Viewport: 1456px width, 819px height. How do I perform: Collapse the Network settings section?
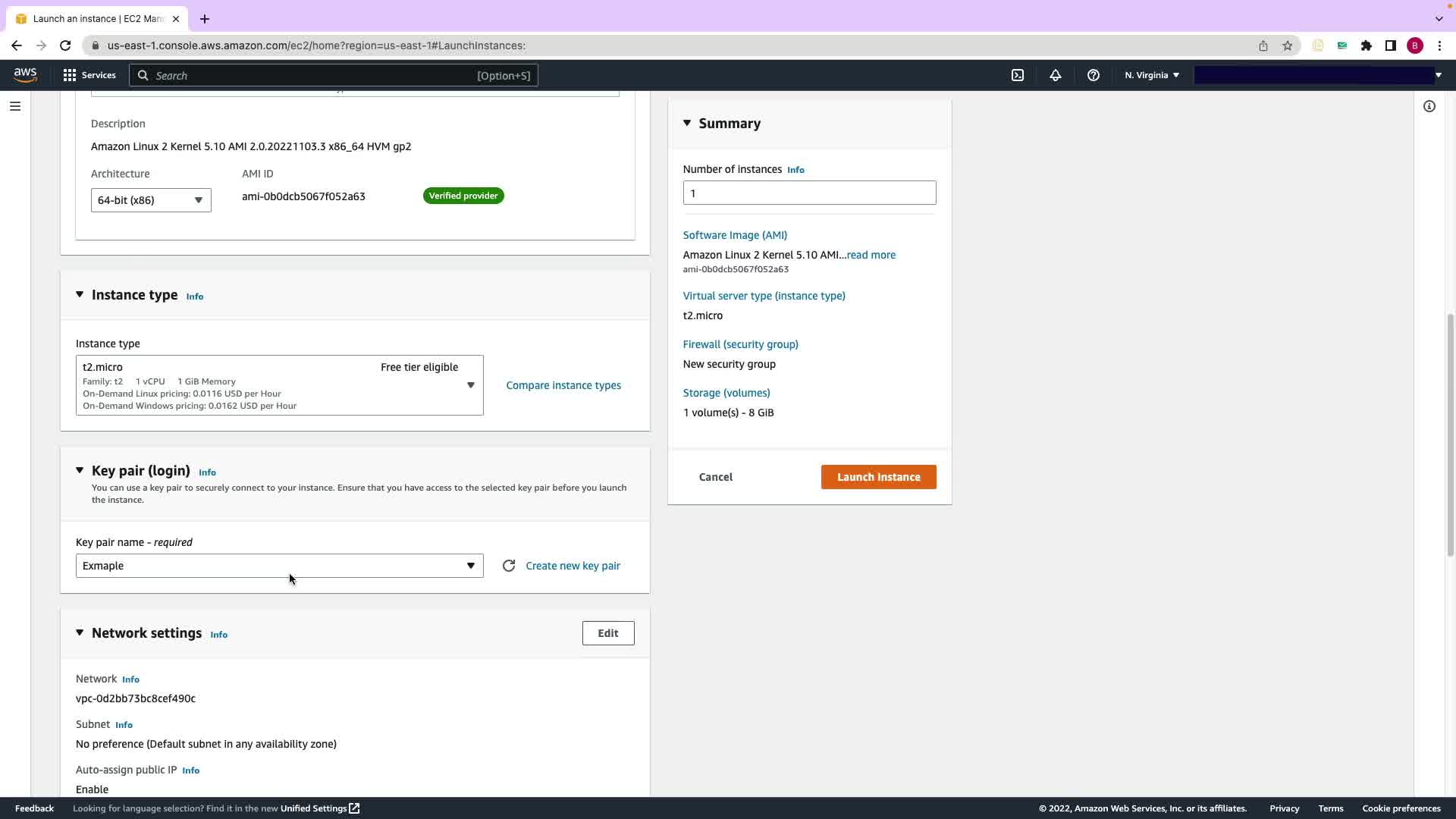click(x=80, y=632)
